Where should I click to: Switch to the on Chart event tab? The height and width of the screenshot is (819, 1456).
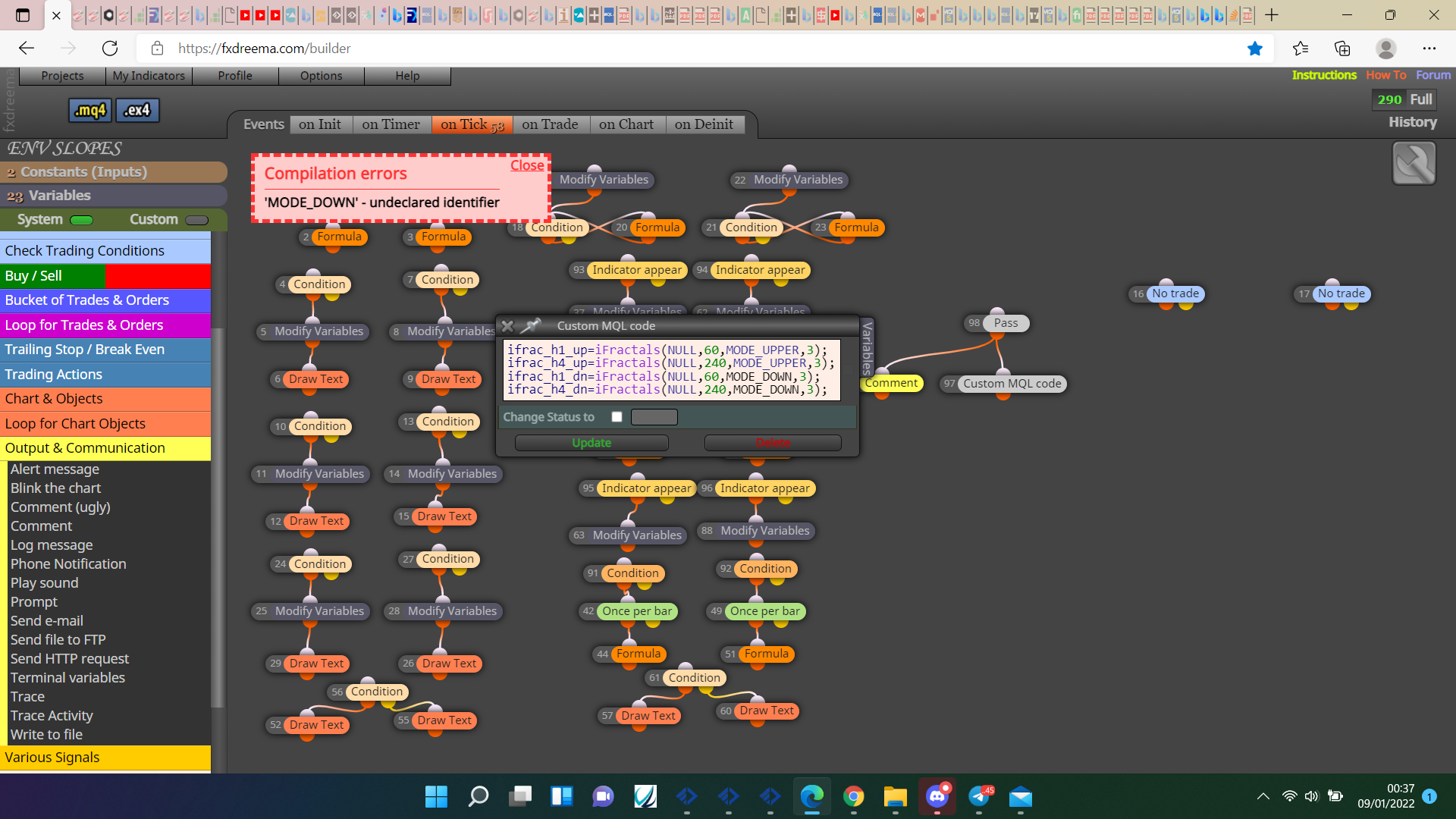[626, 124]
